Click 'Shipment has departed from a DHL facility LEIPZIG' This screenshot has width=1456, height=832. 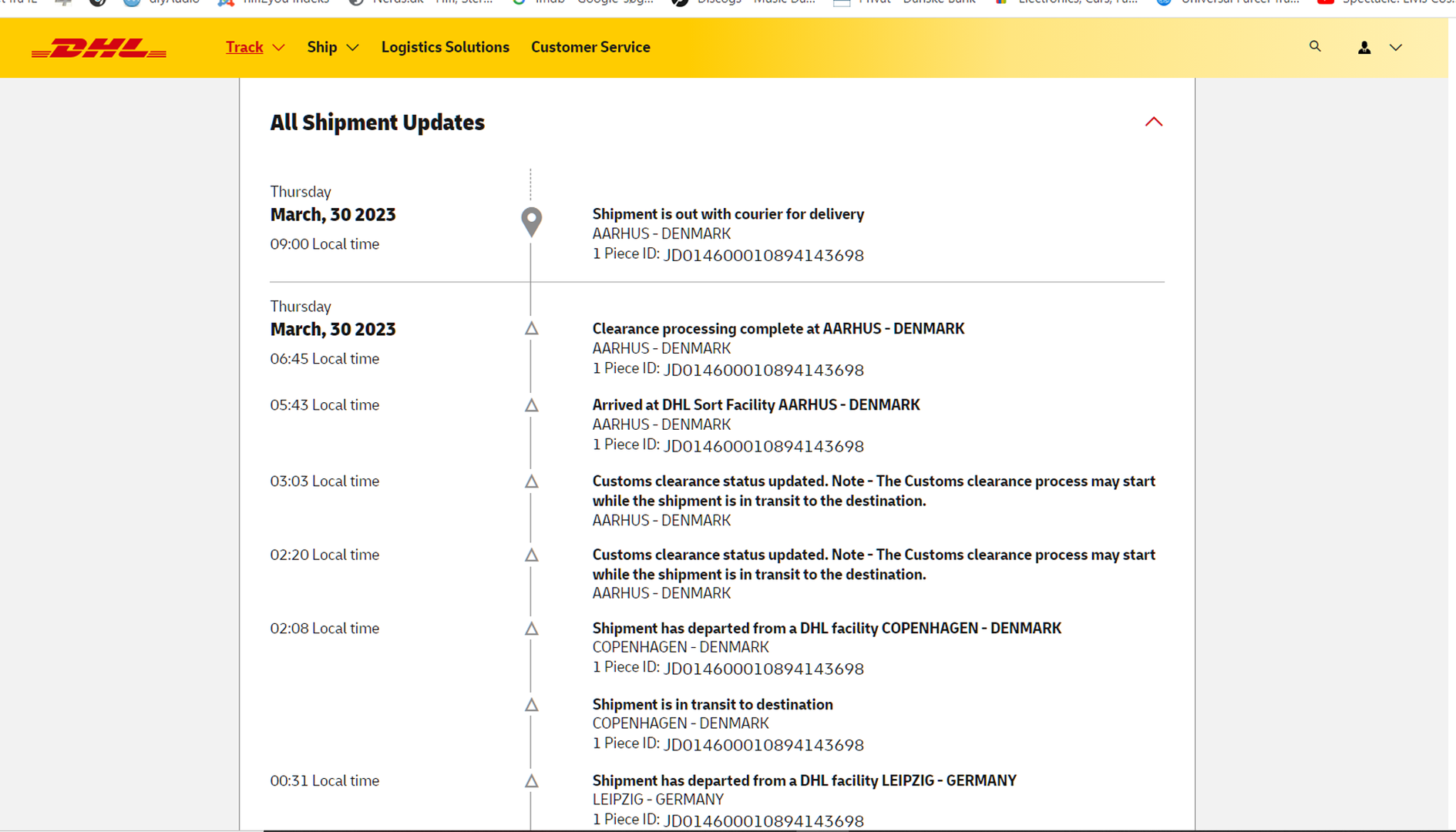coord(804,781)
